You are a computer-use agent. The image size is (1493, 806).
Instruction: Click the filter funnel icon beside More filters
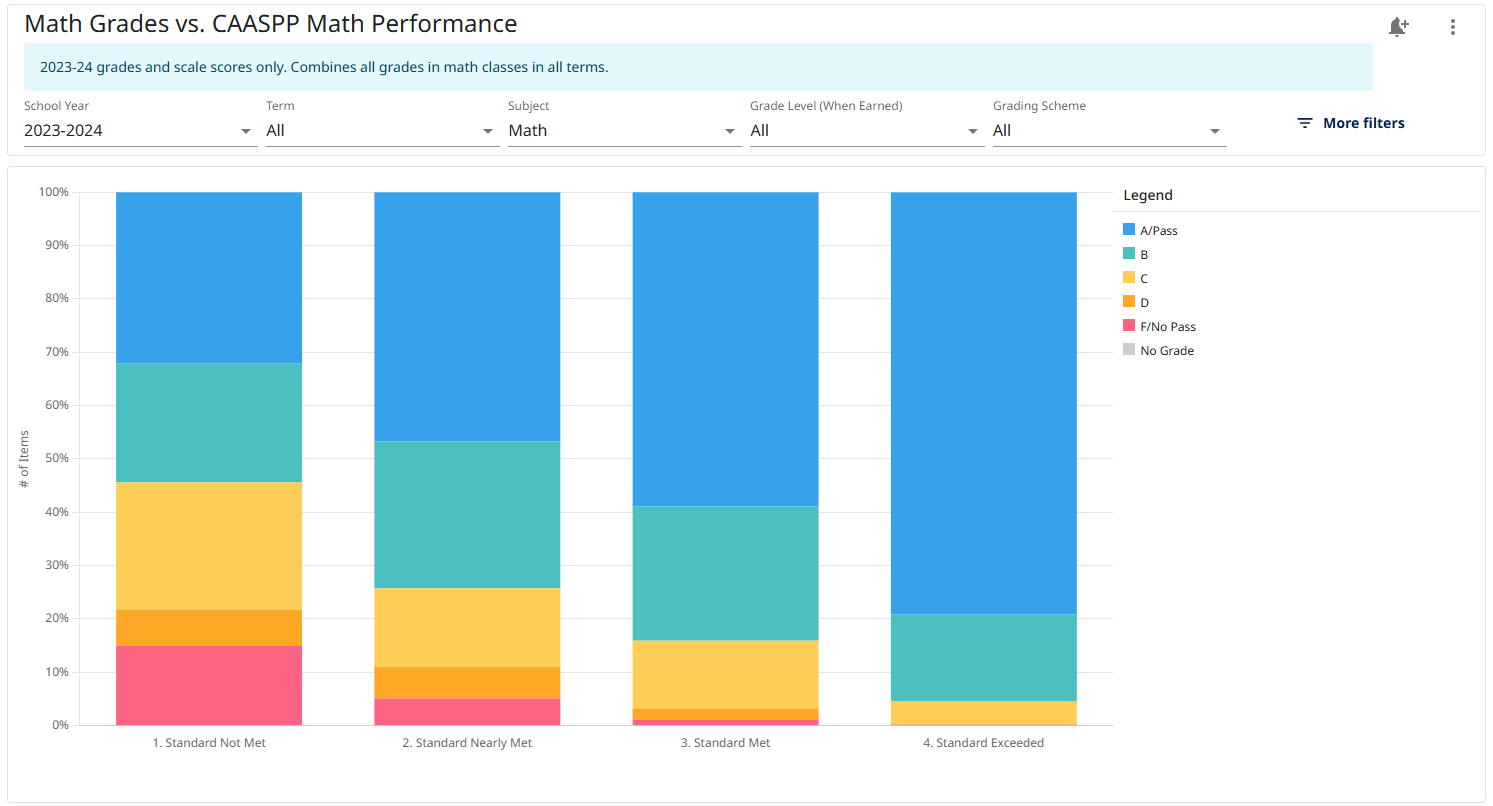click(1305, 122)
